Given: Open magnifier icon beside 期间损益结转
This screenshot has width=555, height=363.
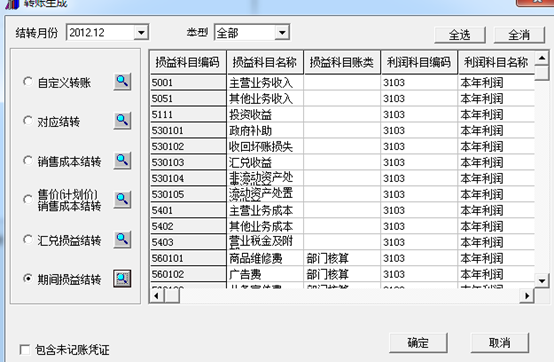Looking at the screenshot, I should tap(122, 278).
